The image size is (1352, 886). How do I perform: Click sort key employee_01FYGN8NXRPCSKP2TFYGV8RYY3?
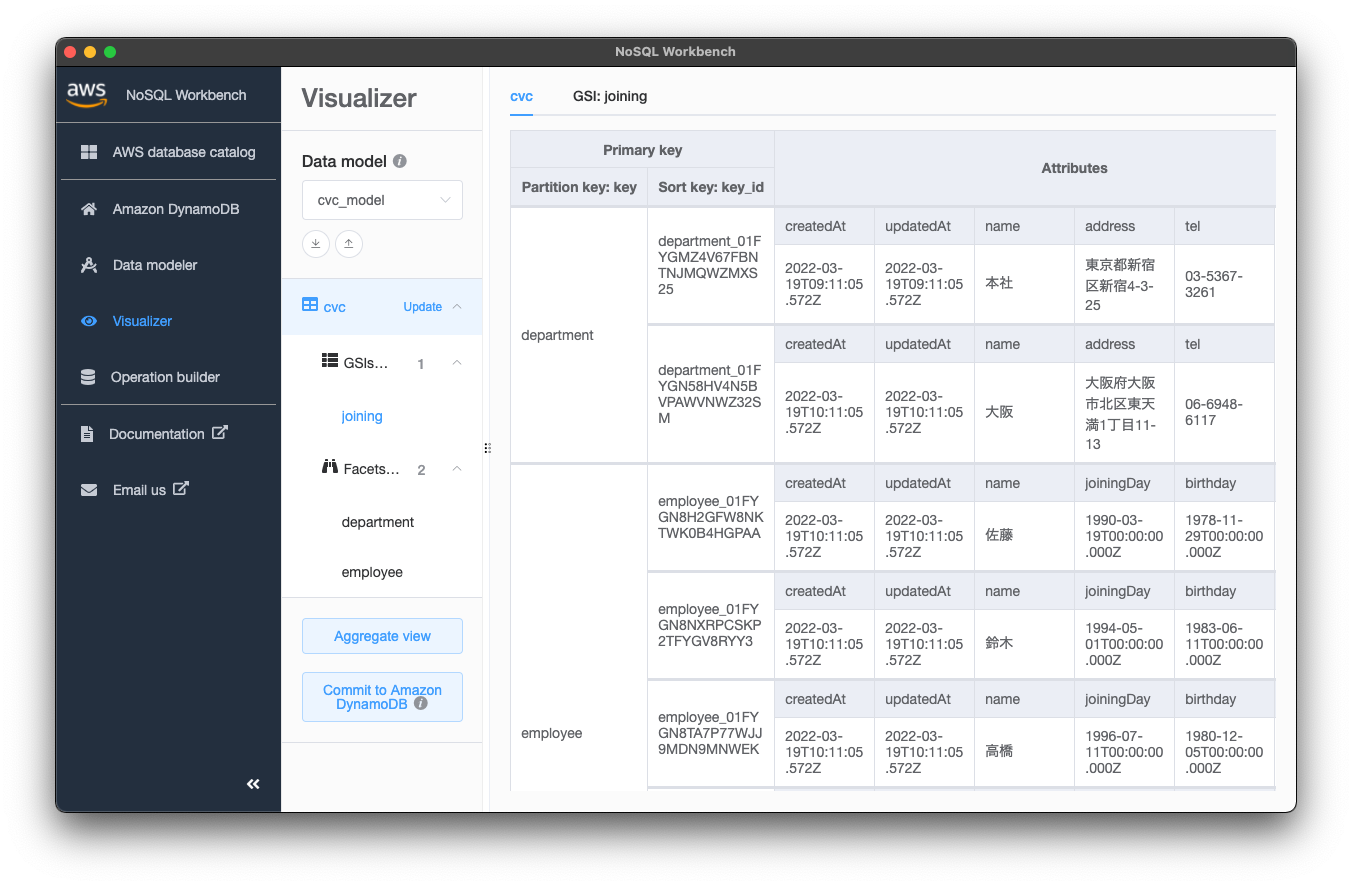pos(711,625)
